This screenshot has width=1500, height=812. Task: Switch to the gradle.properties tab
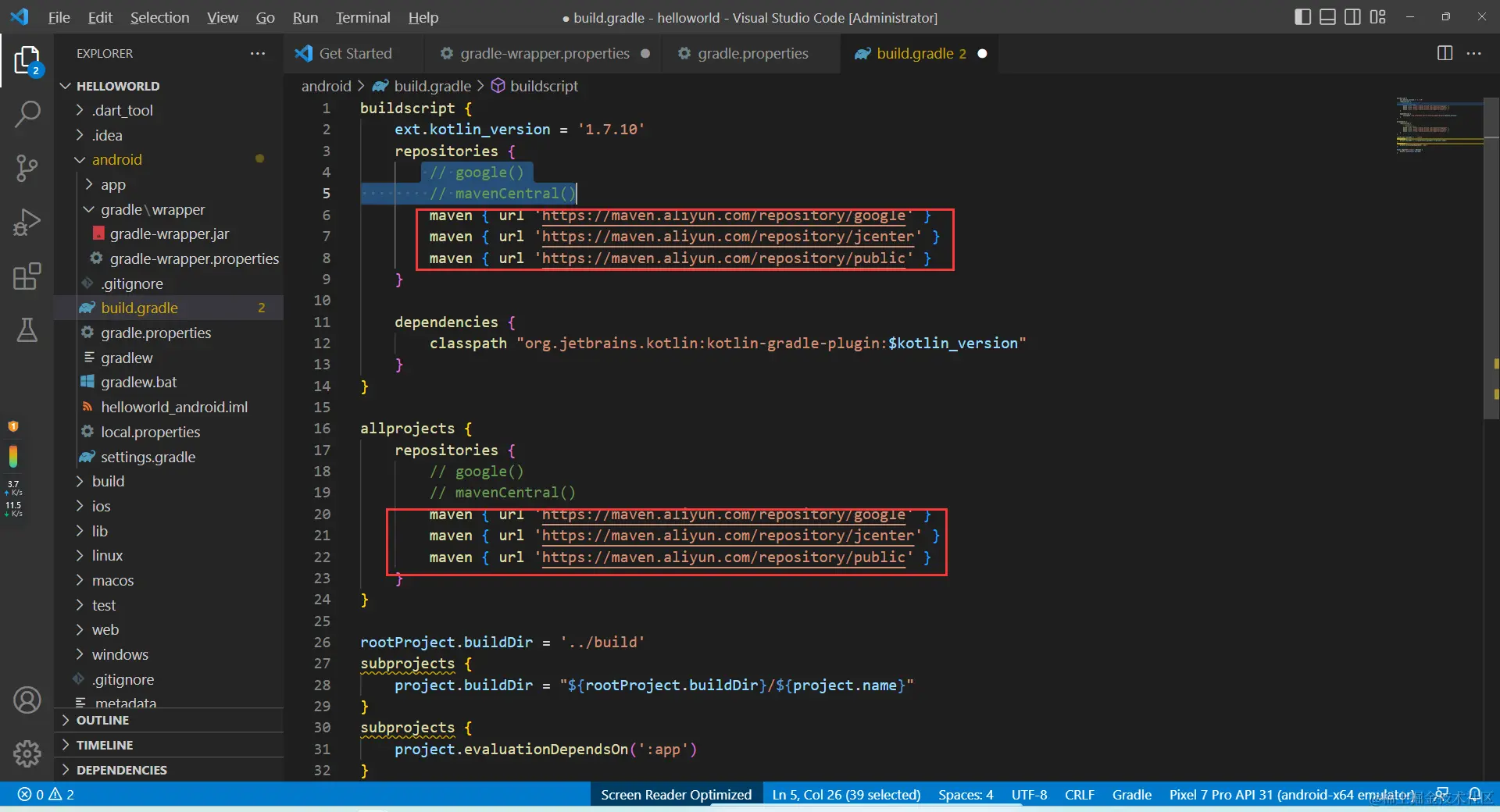(x=752, y=53)
